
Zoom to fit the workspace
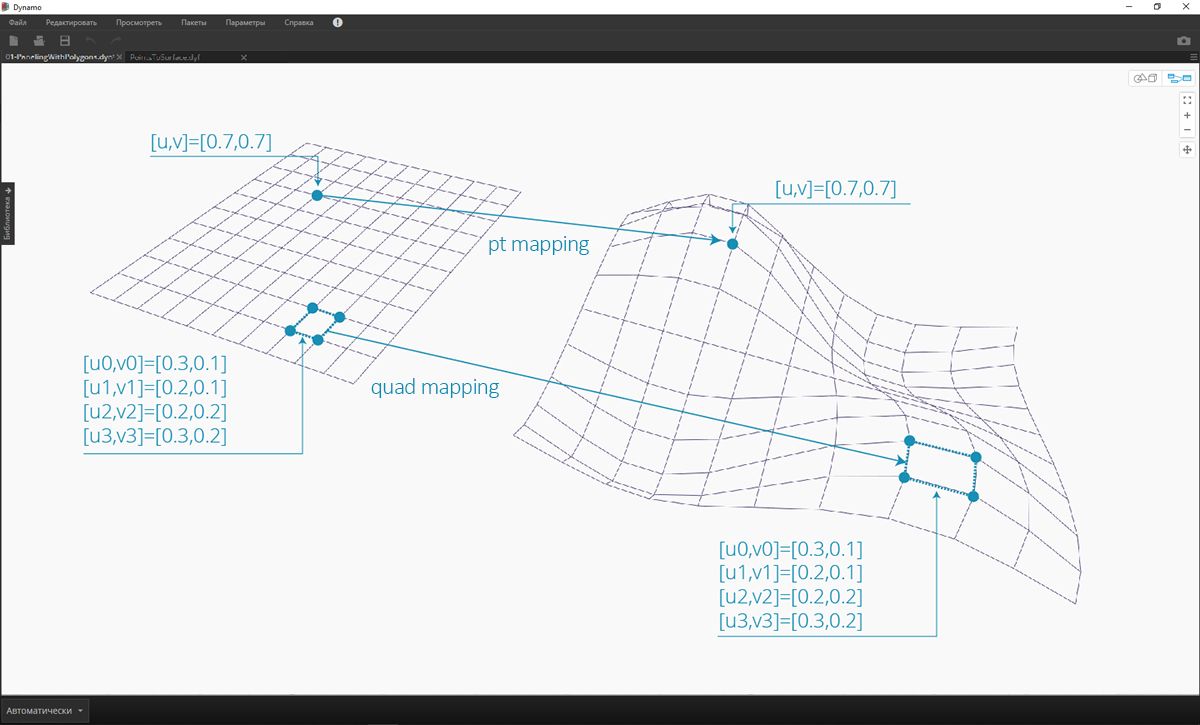click(1187, 100)
